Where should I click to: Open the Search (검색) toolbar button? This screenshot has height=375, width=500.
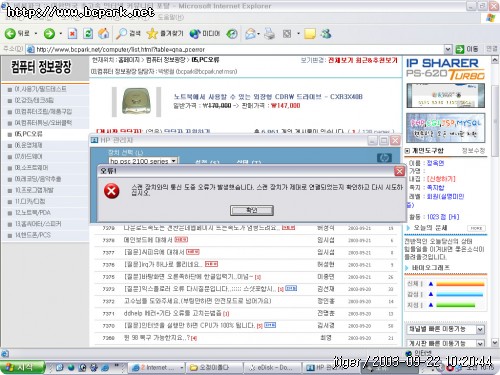[x=128, y=33]
